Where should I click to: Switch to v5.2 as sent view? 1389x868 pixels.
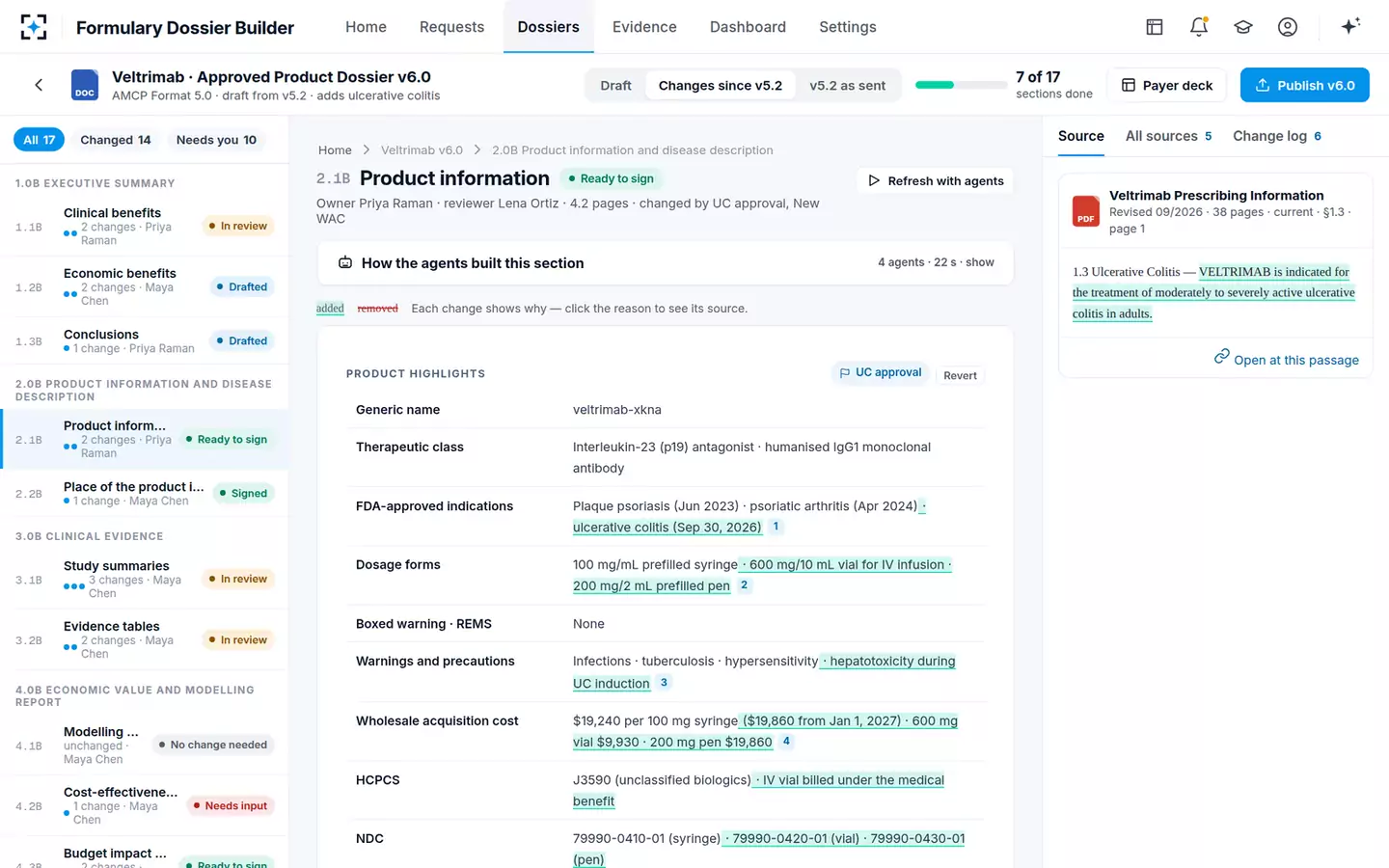(847, 85)
